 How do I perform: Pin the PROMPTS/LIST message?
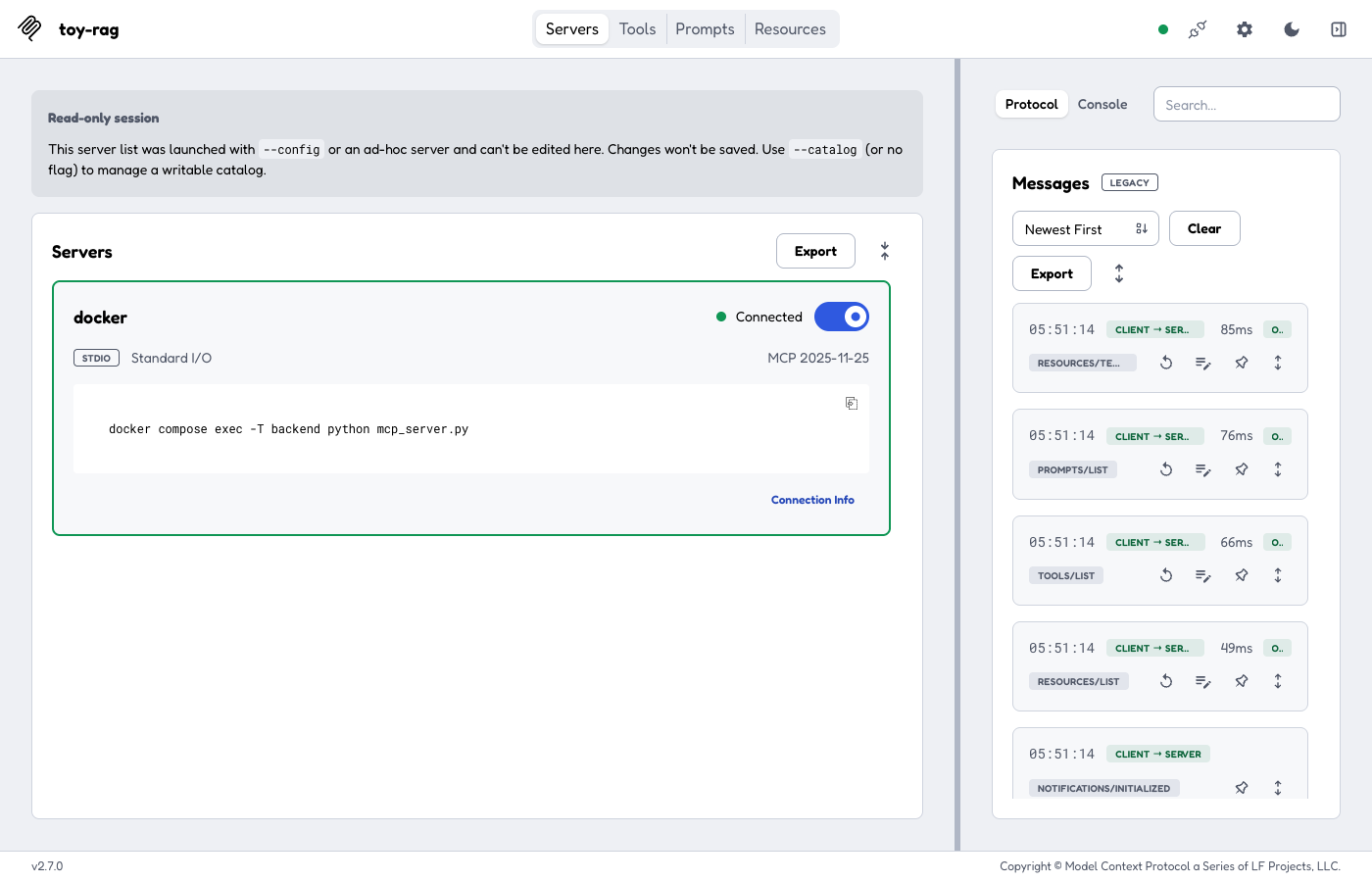pos(1242,469)
